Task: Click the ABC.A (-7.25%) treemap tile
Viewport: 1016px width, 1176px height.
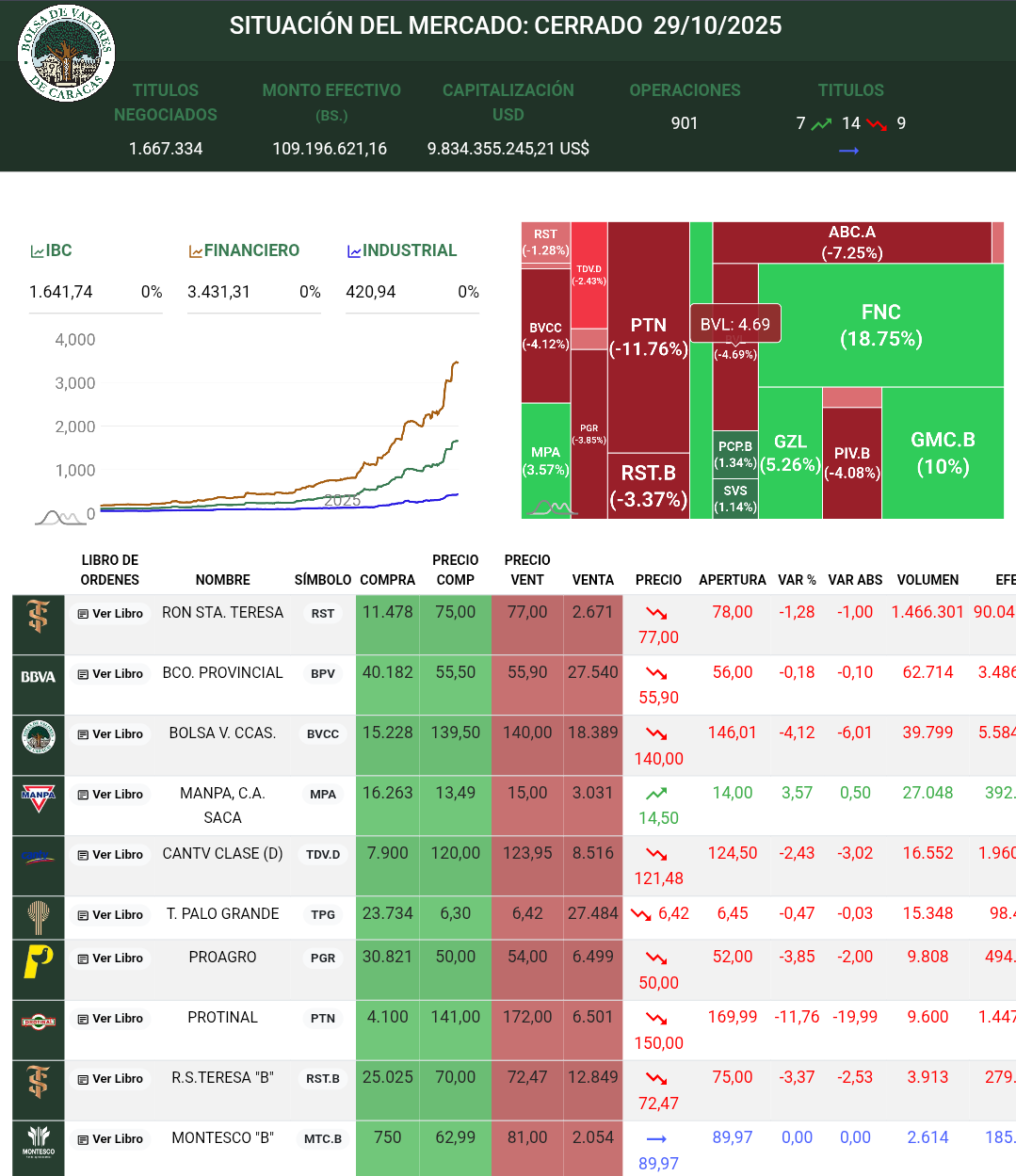Action: pyautogui.click(x=852, y=242)
